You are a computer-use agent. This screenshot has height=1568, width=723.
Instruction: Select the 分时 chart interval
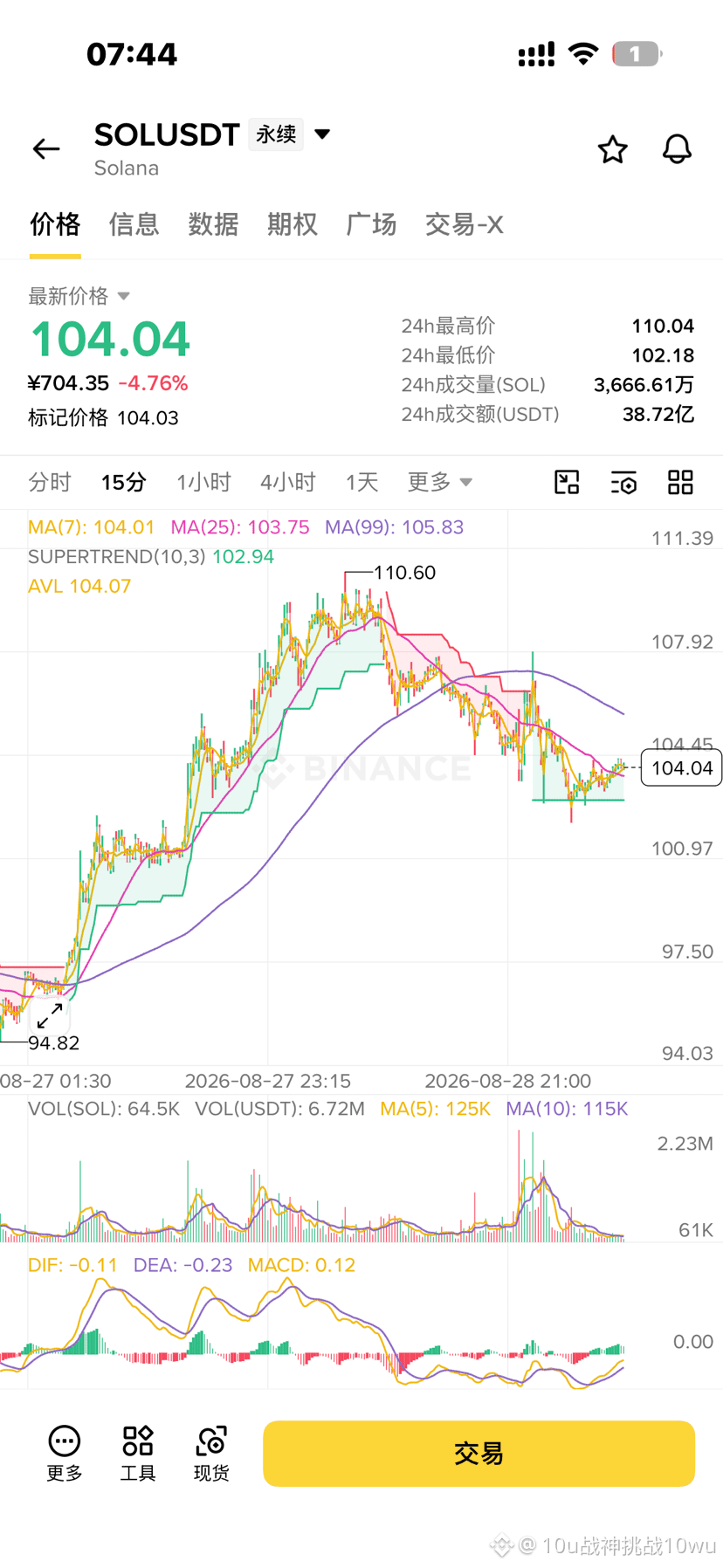point(49,482)
